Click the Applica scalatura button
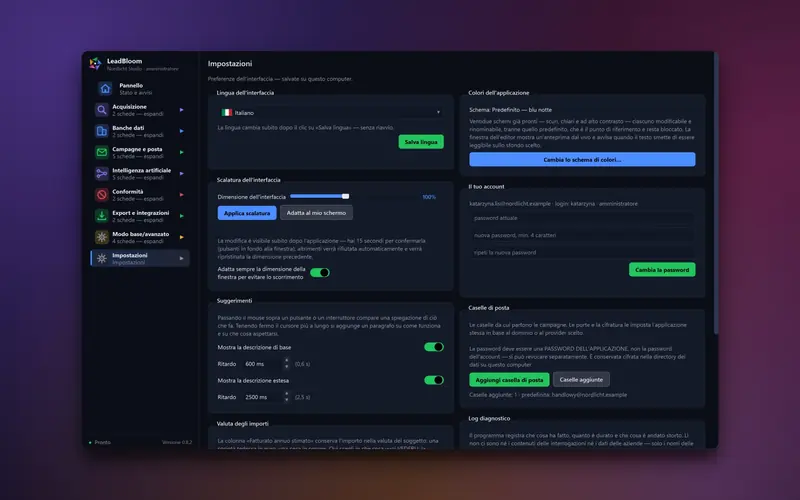The width and height of the screenshot is (800, 500). (x=247, y=213)
